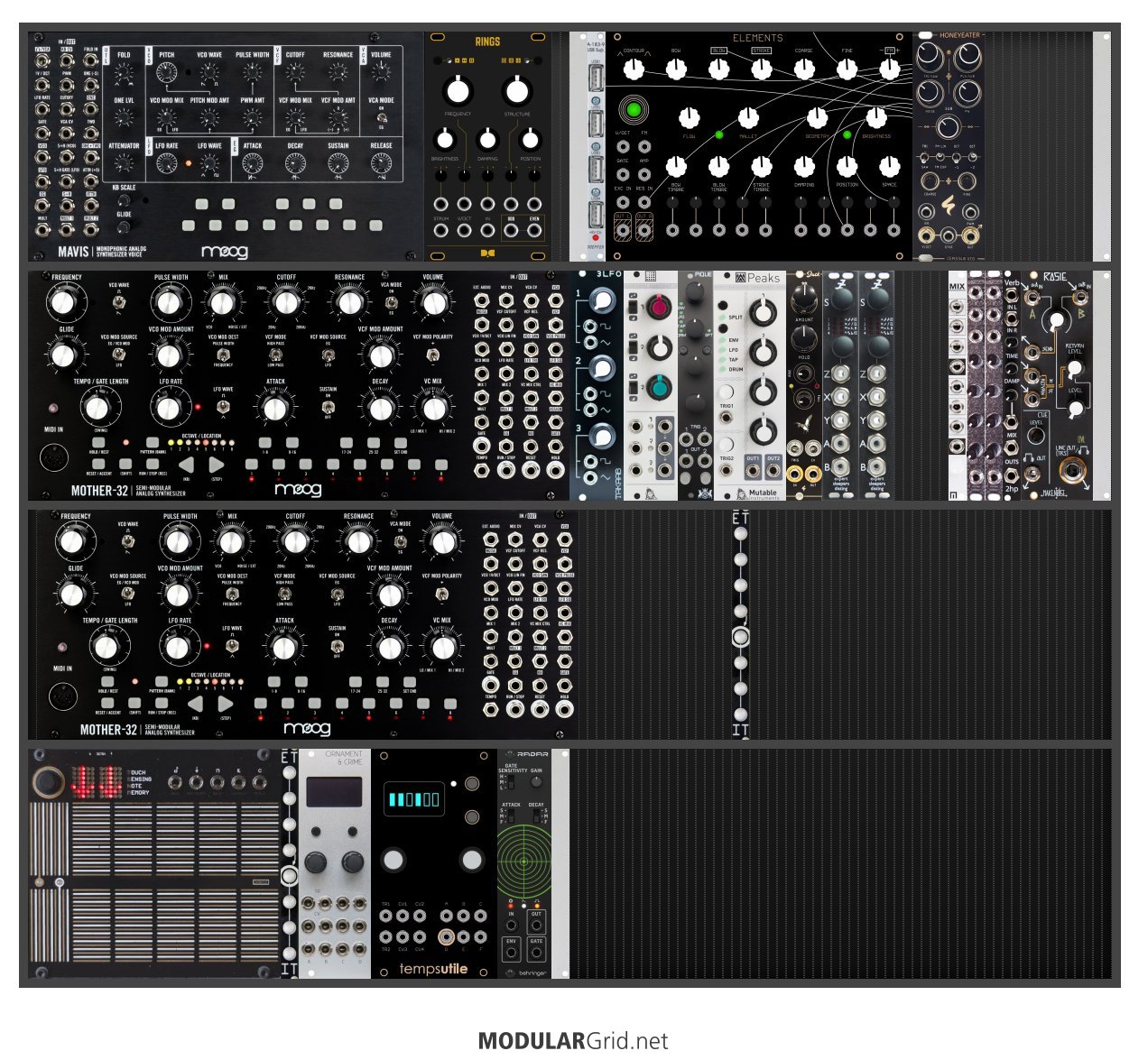Click the moog logo on lower Mother-32
This screenshot has height=1060, width=1148.
307,728
